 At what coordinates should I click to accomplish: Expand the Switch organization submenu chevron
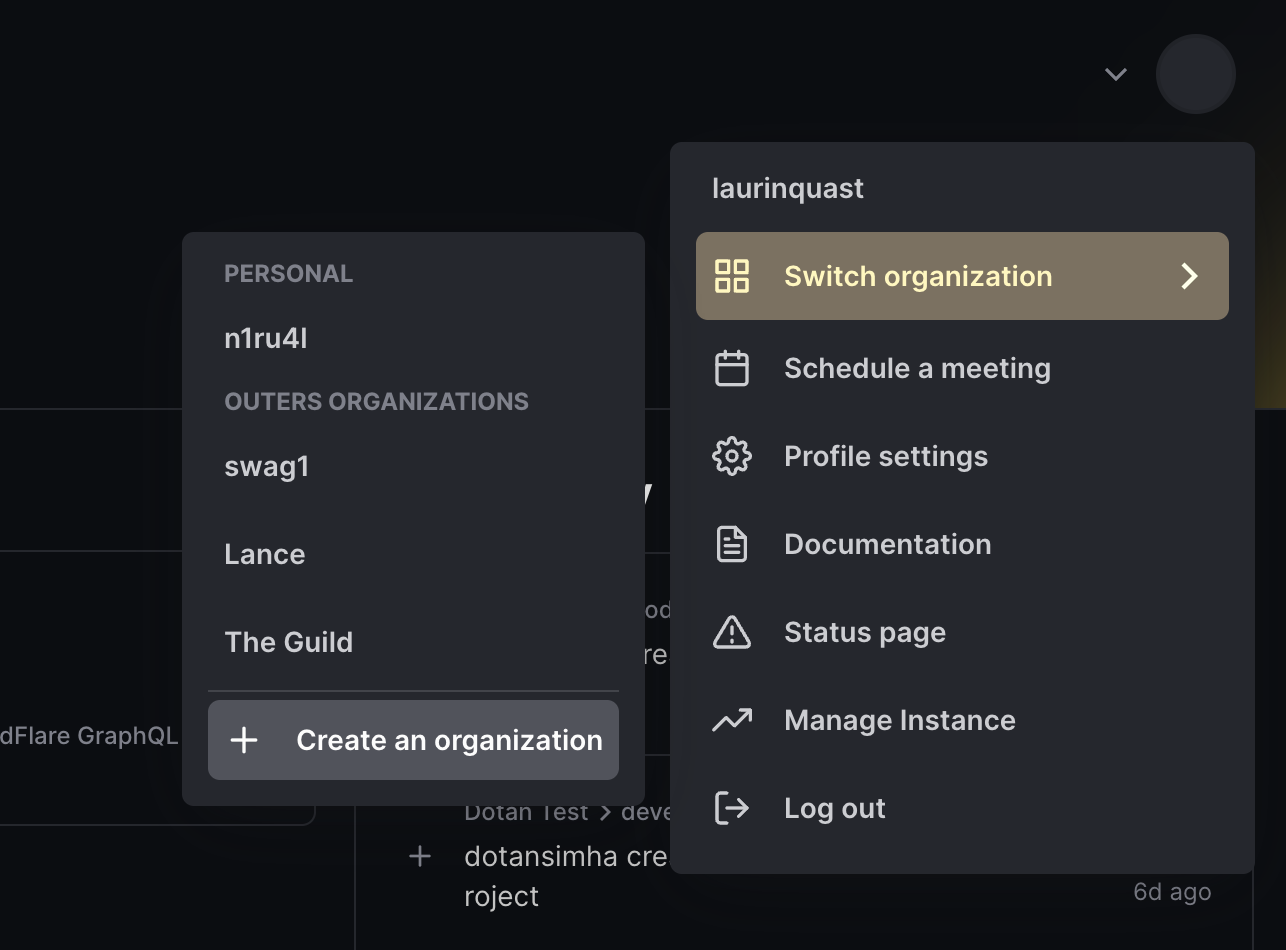tap(1189, 276)
